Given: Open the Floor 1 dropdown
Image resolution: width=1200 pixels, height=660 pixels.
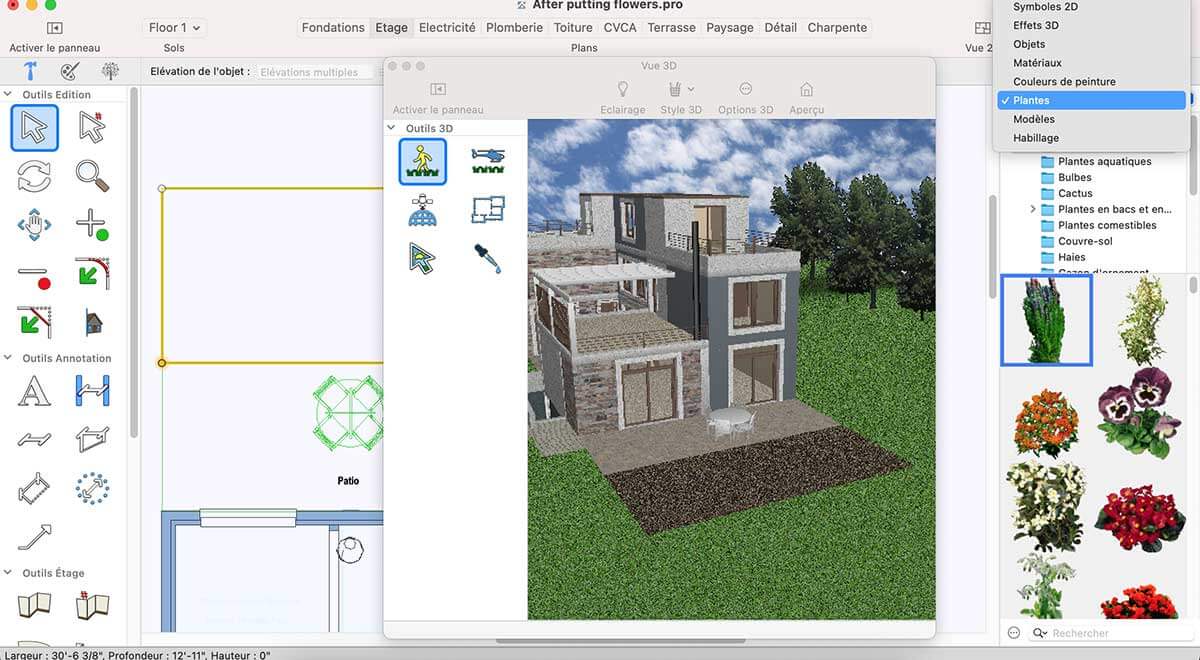Looking at the screenshot, I should (x=174, y=28).
